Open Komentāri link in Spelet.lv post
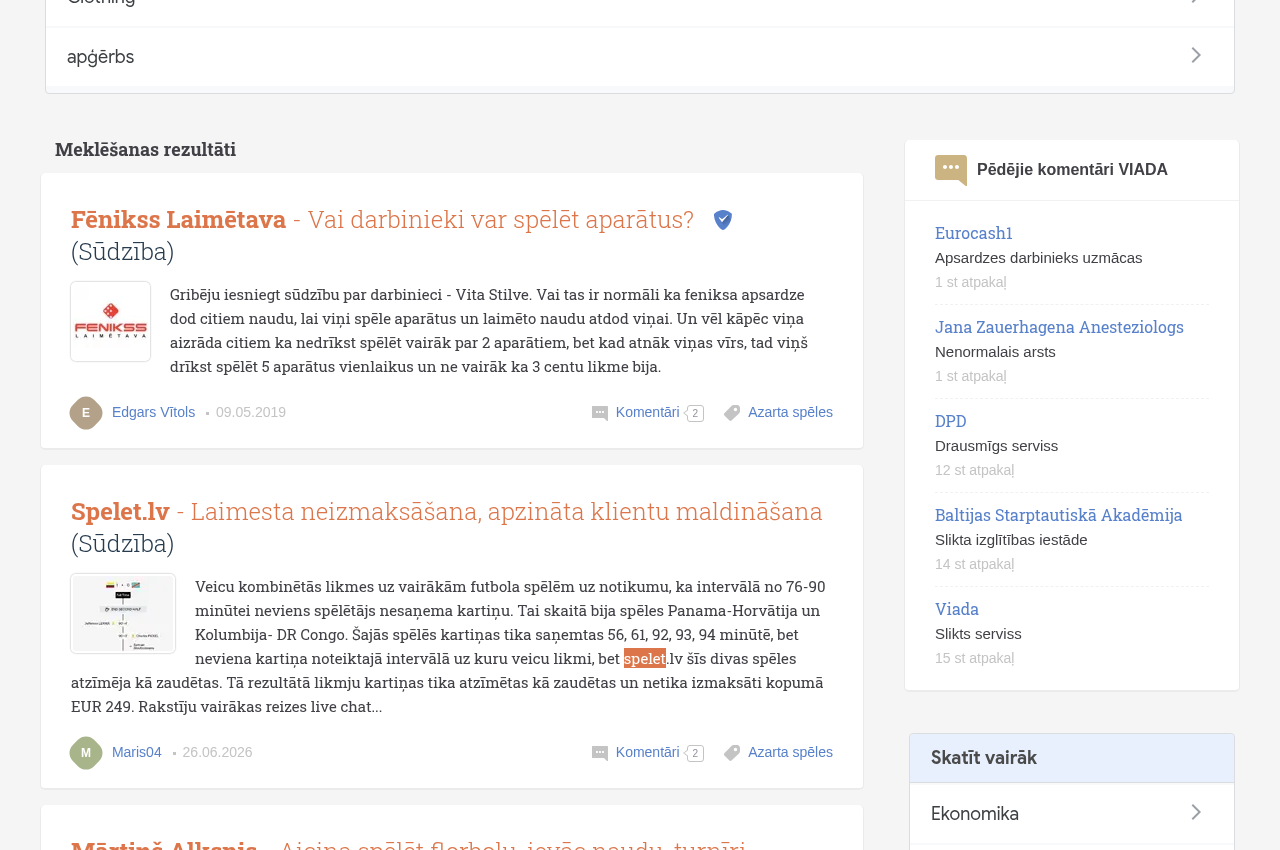Image resolution: width=1280 pixels, height=850 pixels. click(648, 752)
